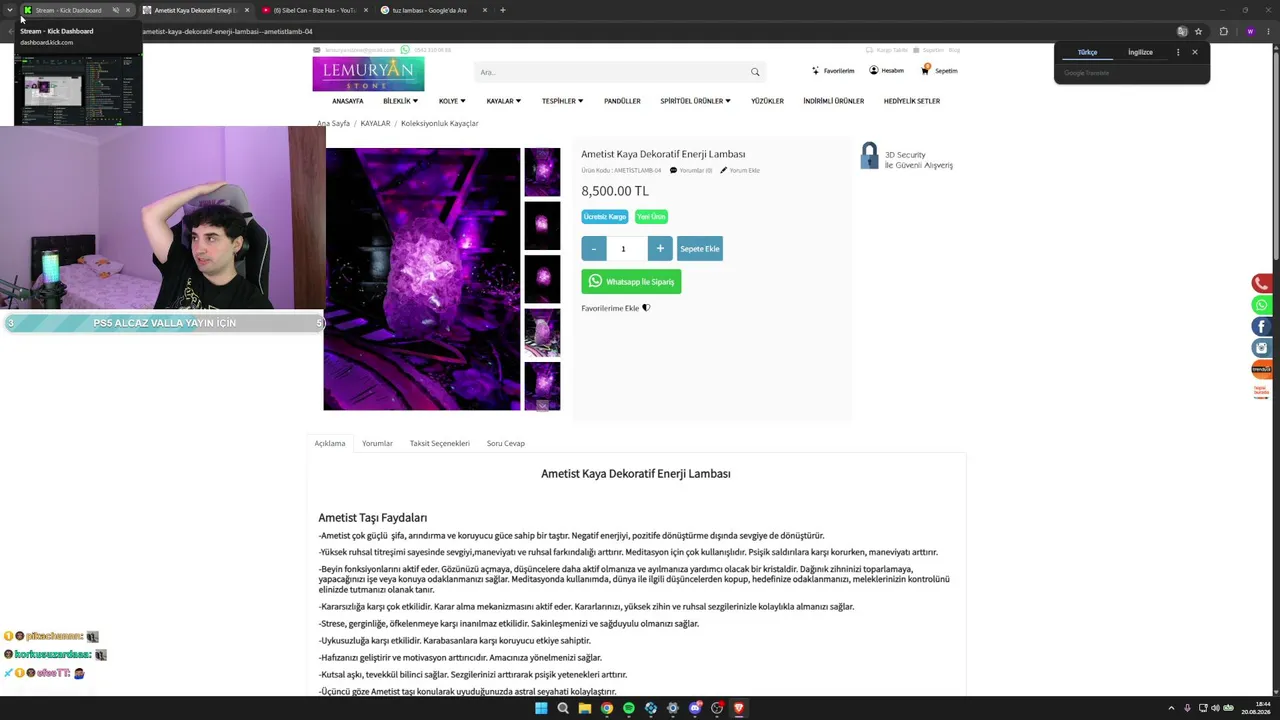Switch to Taksit Seçenekleri tab
This screenshot has width=1280, height=720.
[x=439, y=443]
